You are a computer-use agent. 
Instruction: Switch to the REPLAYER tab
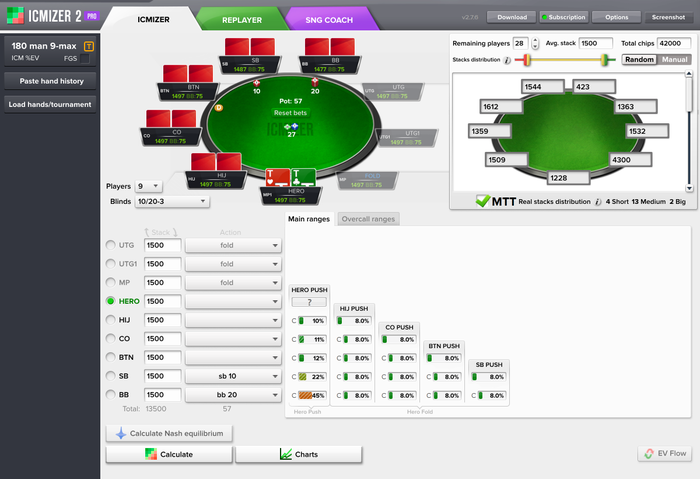point(242,20)
